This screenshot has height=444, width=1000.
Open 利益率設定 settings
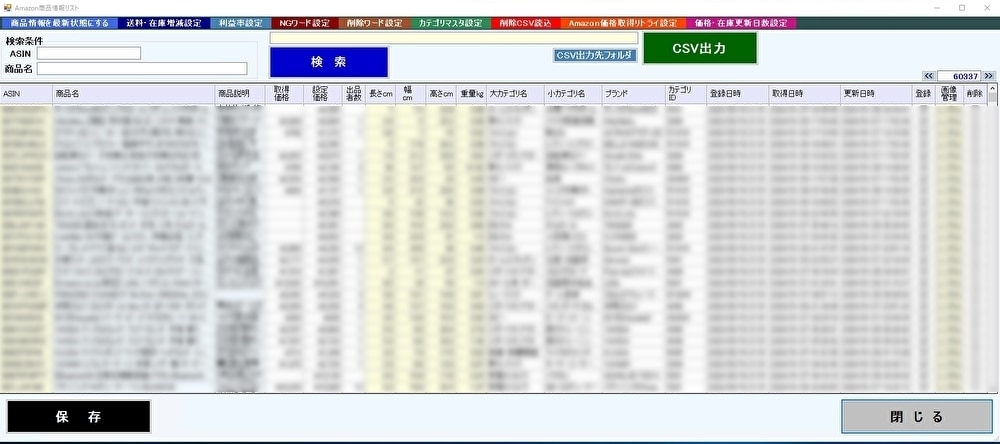click(240, 23)
